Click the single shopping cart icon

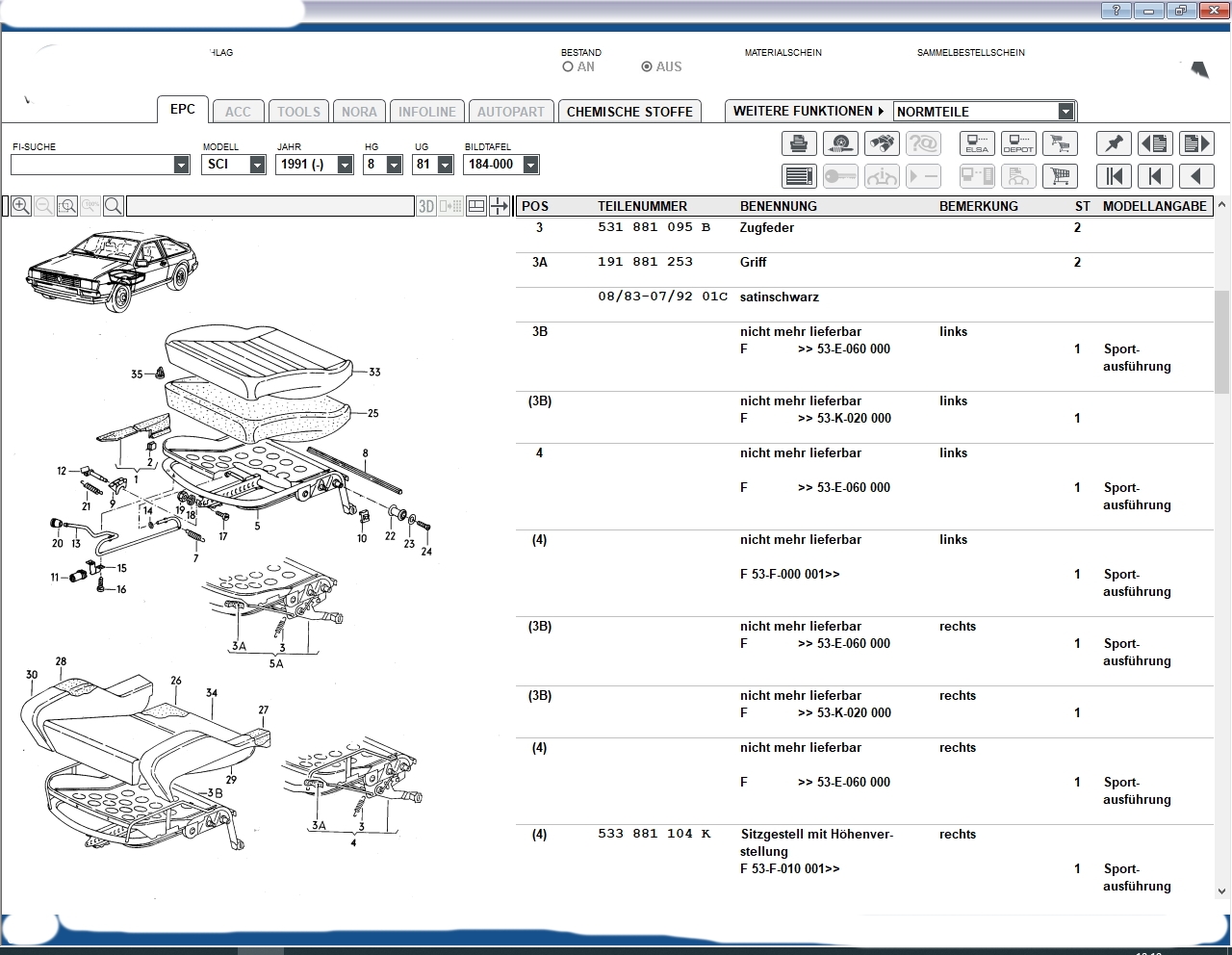1060,144
